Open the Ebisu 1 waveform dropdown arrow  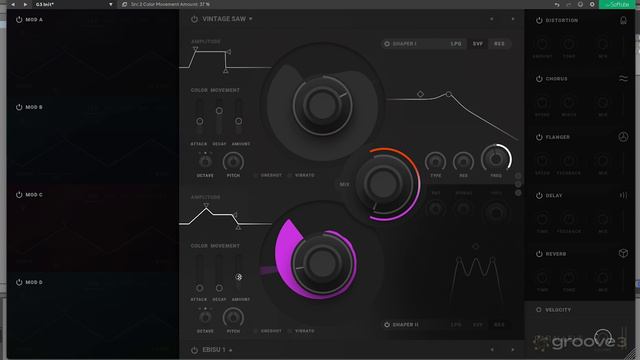tap(231, 350)
